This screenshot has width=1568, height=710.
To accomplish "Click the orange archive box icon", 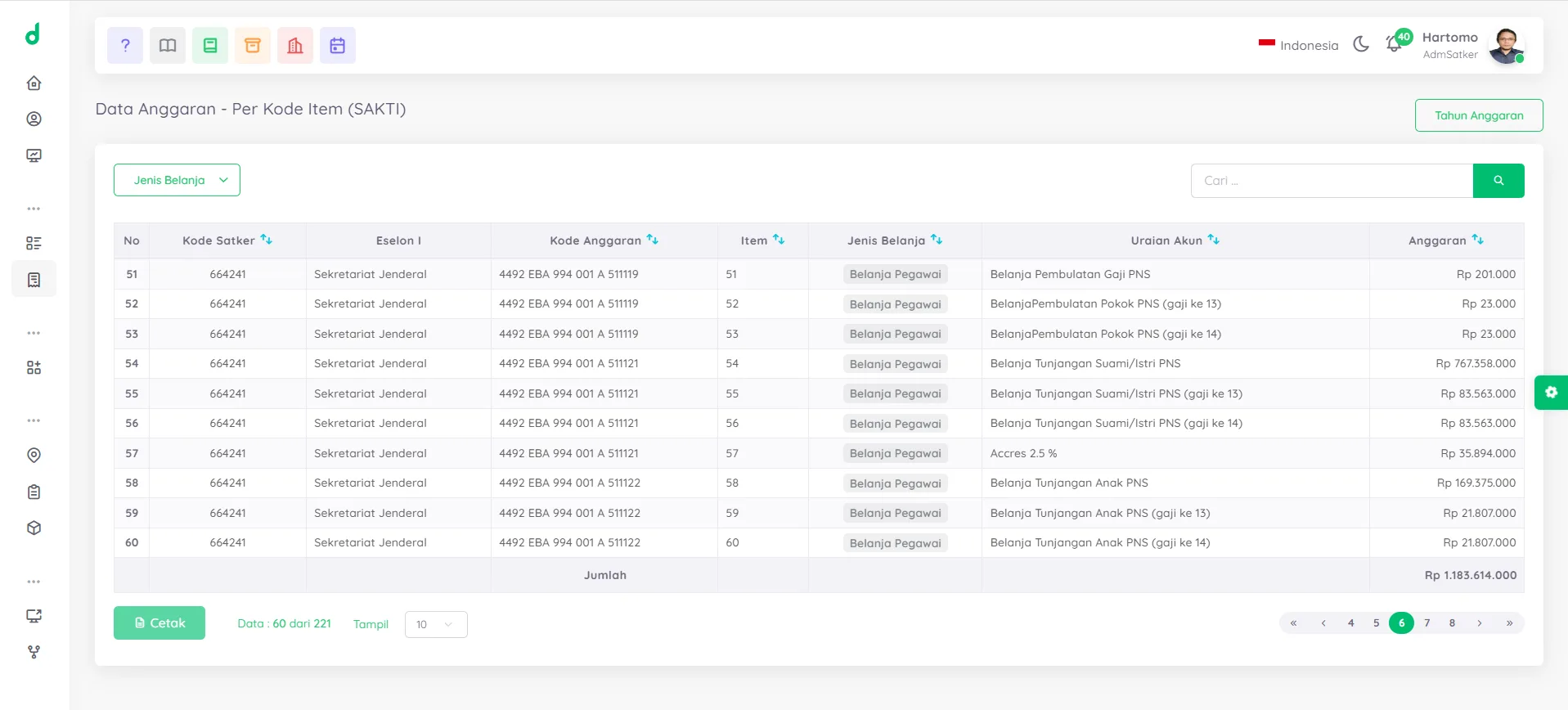I will (253, 46).
